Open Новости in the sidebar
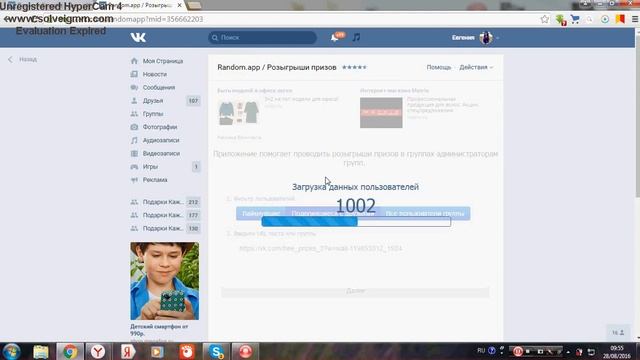This screenshot has width=640, height=360. pyautogui.click(x=155, y=74)
